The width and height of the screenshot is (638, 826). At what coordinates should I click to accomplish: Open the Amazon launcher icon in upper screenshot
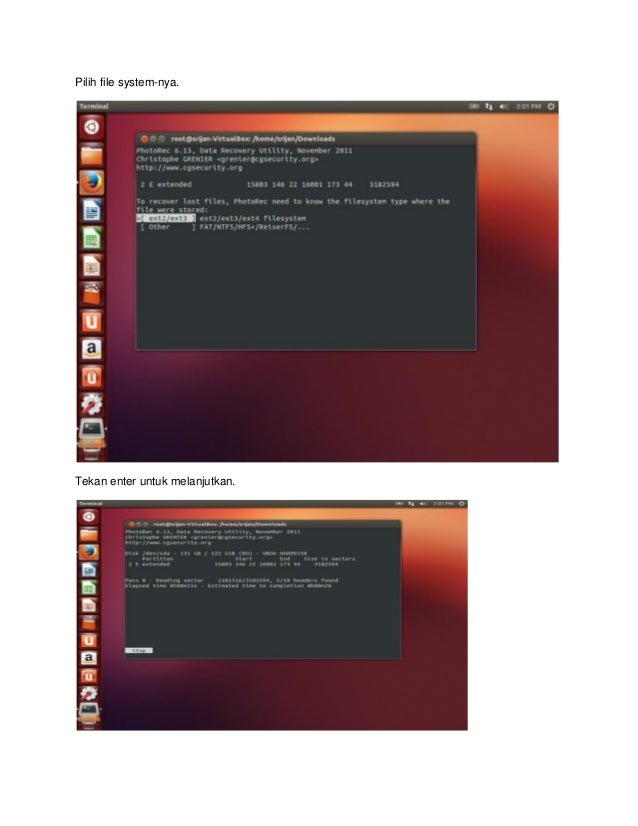pos(92,349)
